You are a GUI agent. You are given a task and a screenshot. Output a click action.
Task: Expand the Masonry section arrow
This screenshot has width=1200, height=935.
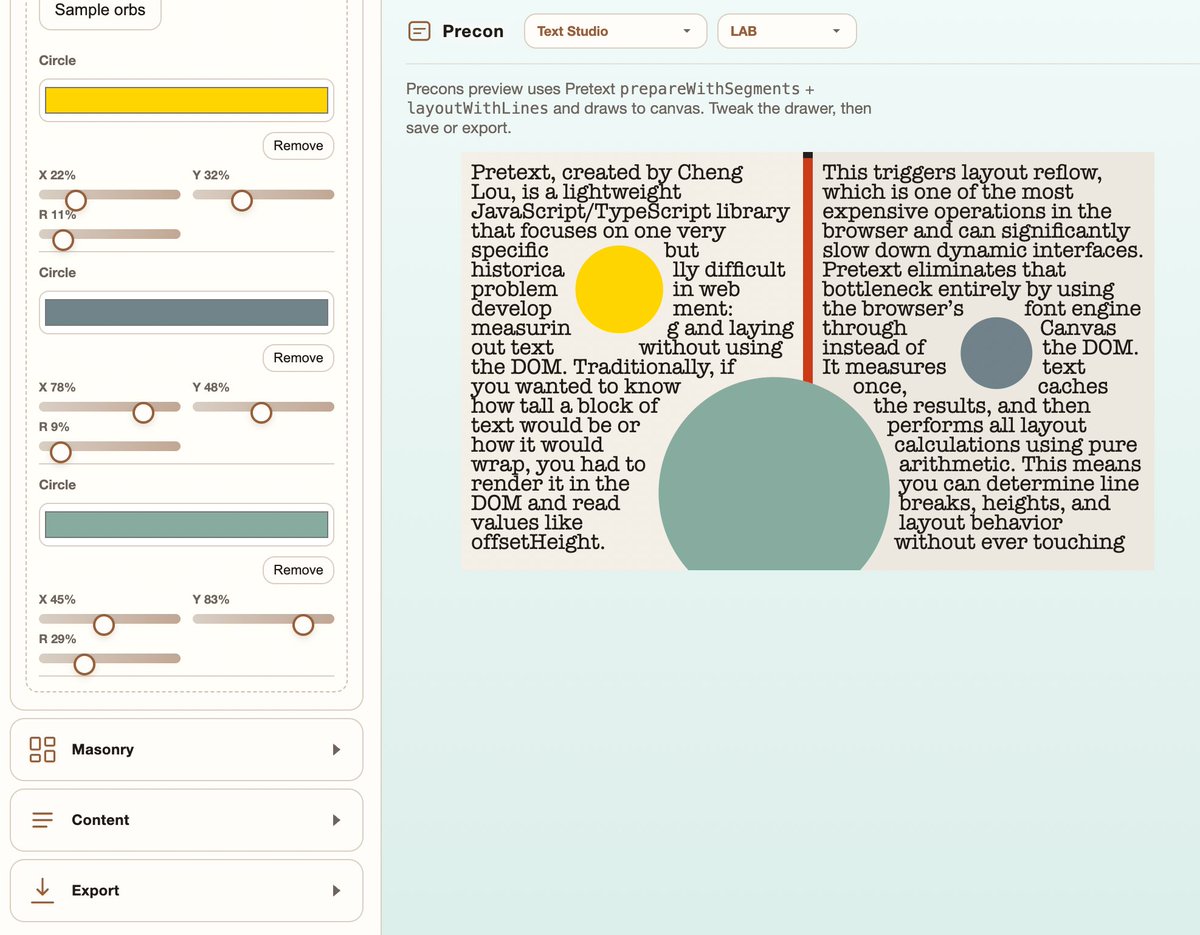point(336,749)
